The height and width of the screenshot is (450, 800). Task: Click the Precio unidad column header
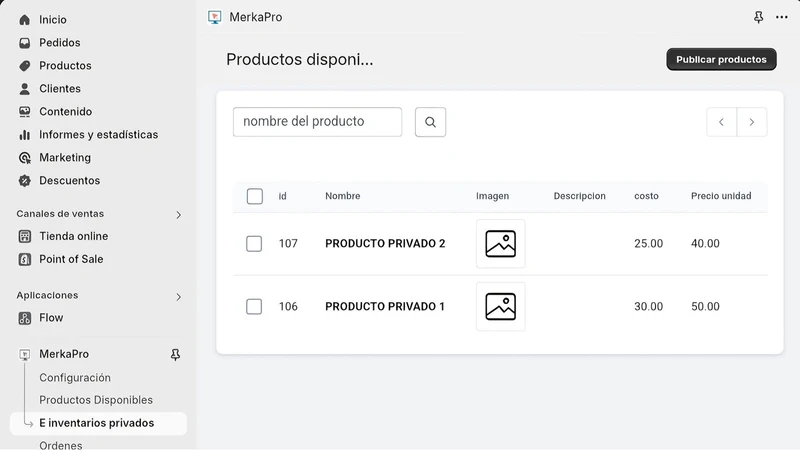pos(721,196)
